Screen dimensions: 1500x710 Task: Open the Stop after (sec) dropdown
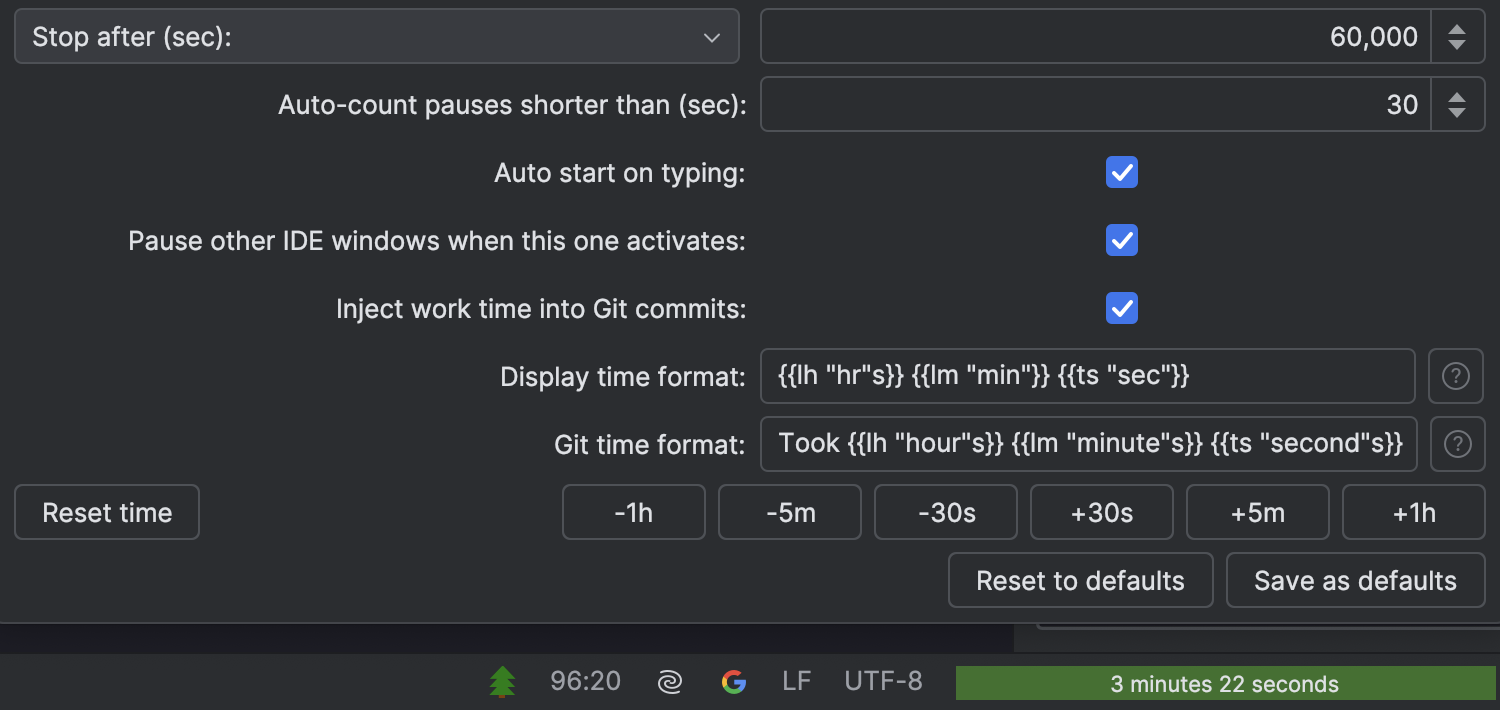tap(376, 37)
